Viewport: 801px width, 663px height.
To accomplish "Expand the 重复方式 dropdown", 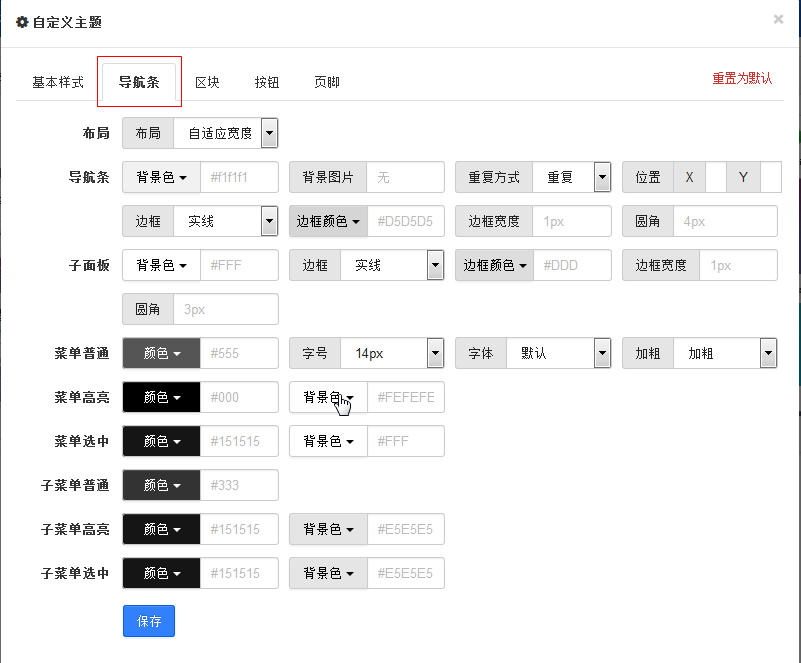I will pyautogui.click(x=572, y=177).
